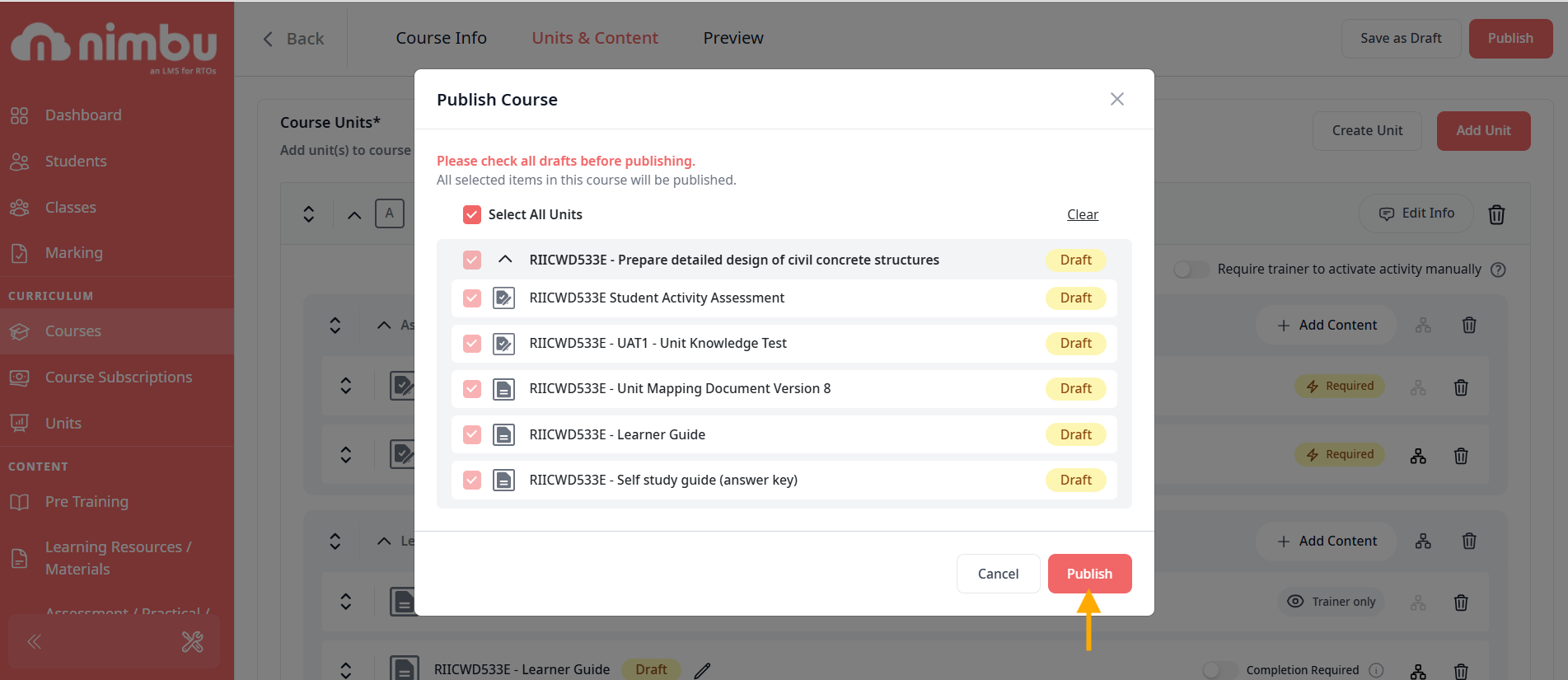Click trash icon beside first Add Content
The height and width of the screenshot is (680, 1568).
pos(1469,326)
